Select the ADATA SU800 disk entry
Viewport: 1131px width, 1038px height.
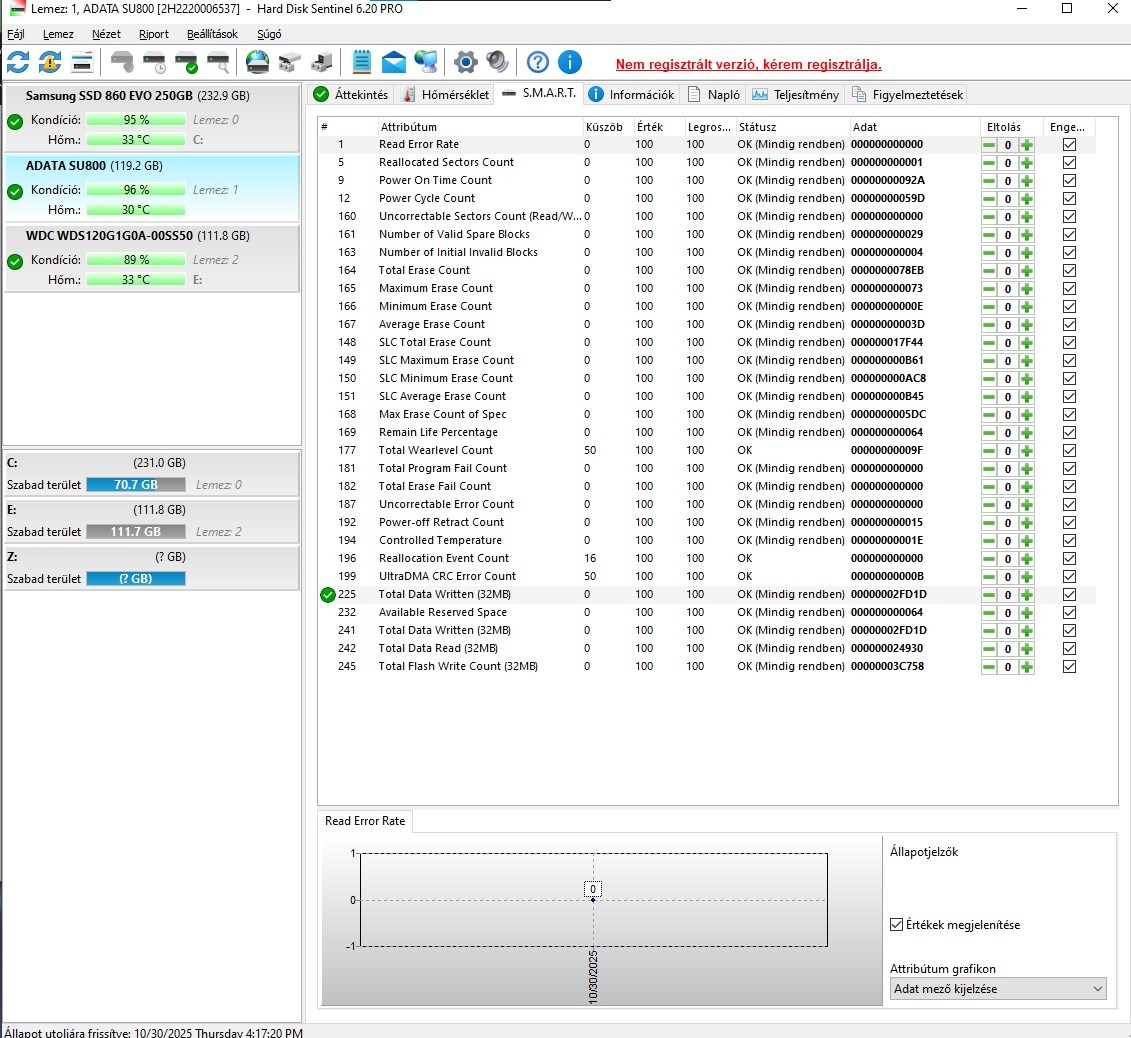tap(151, 188)
